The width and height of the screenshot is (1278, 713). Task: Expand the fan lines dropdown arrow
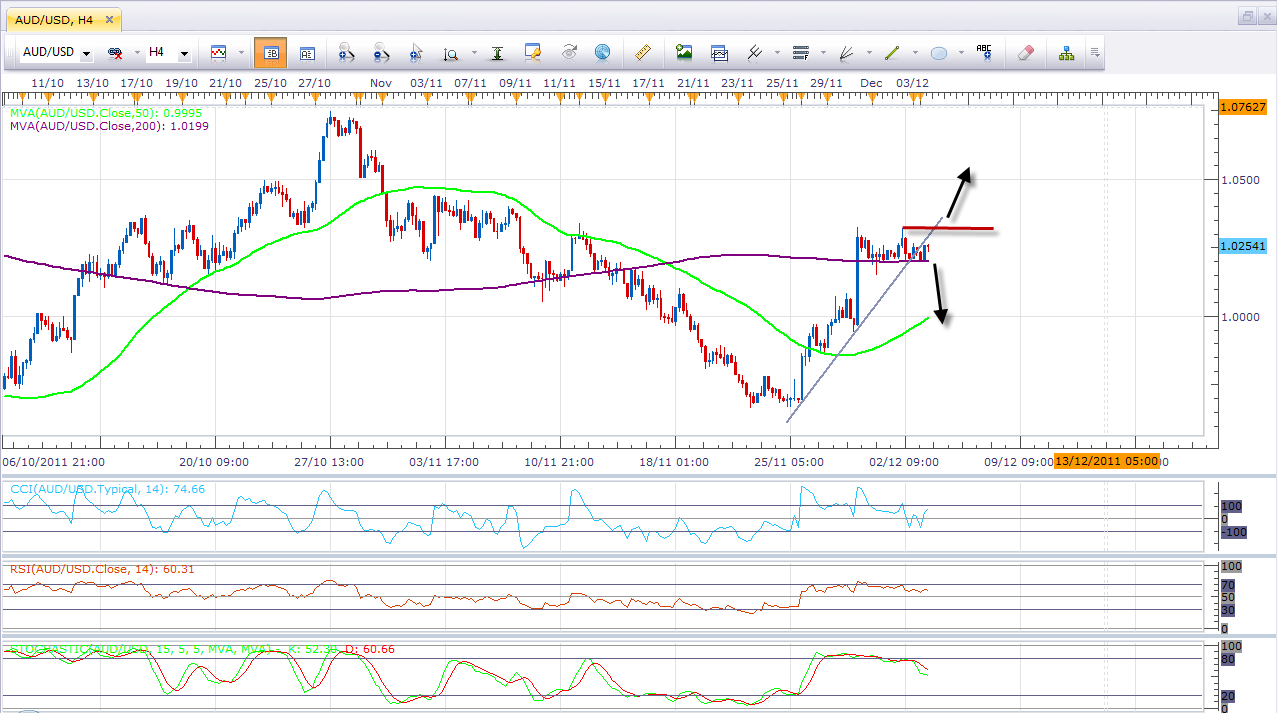pos(869,53)
